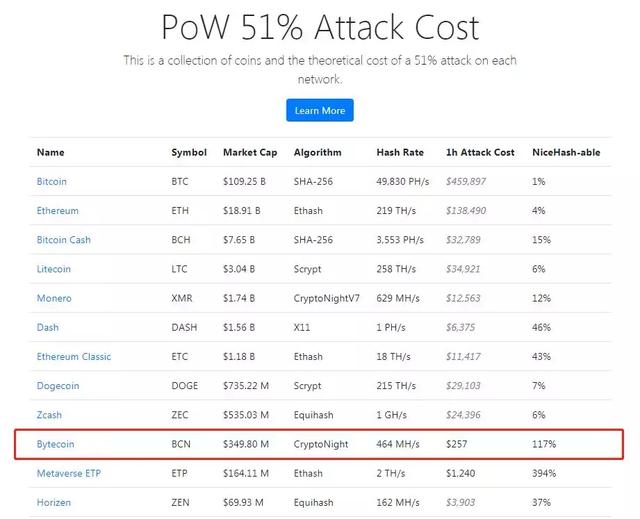The height and width of the screenshot is (519, 640).
Task: Open the Ethereum coin link
Action: coord(58,211)
